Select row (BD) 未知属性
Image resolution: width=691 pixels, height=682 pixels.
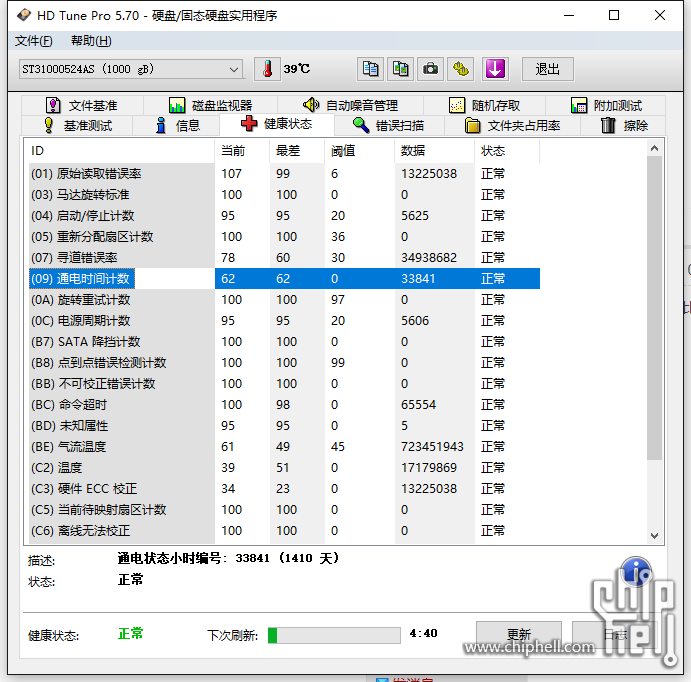285,426
